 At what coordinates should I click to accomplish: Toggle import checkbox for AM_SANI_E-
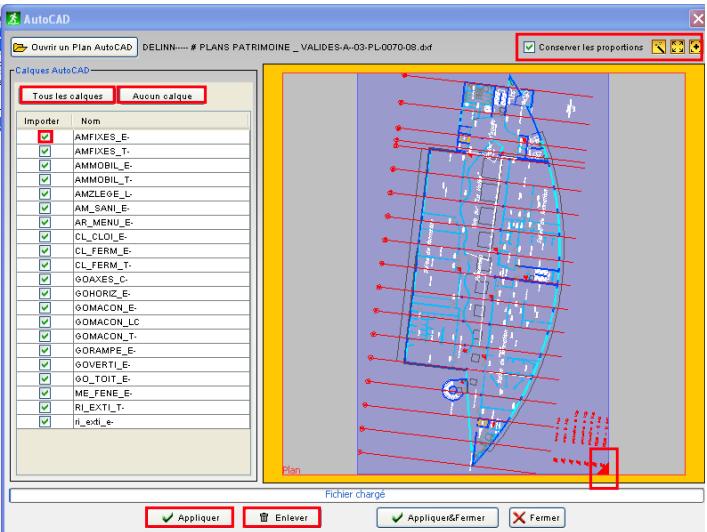point(45,208)
